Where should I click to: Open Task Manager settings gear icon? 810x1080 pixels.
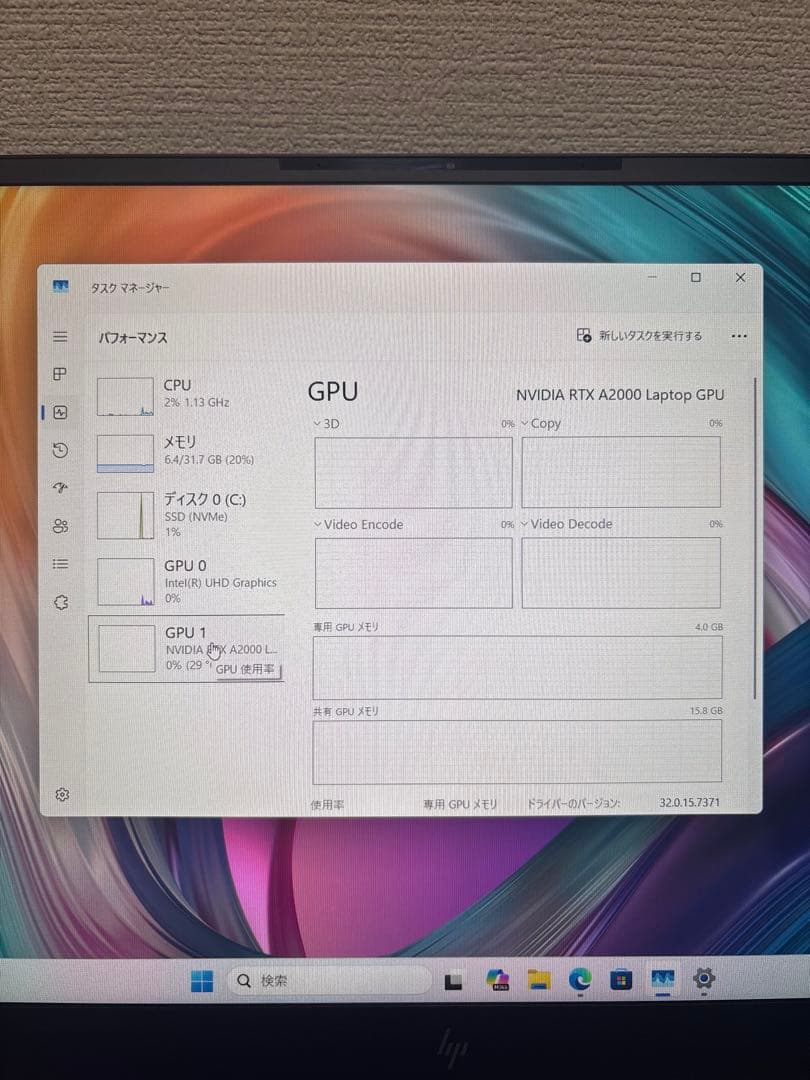[x=62, y=795]
